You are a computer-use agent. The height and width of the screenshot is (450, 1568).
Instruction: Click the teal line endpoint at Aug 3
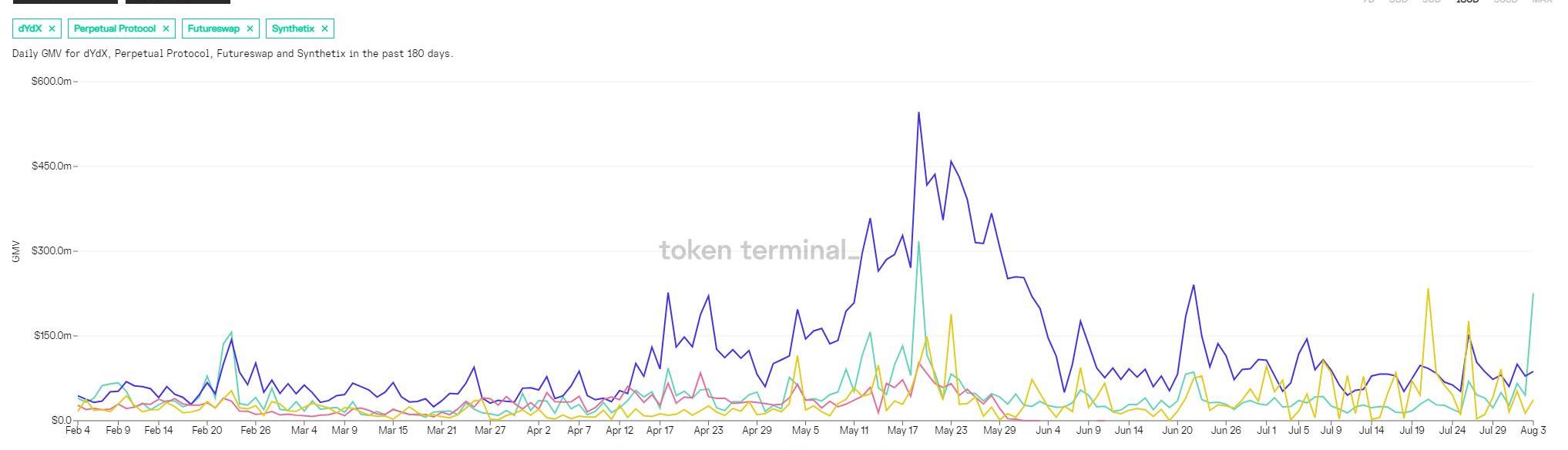click(x=1533, y=294)
